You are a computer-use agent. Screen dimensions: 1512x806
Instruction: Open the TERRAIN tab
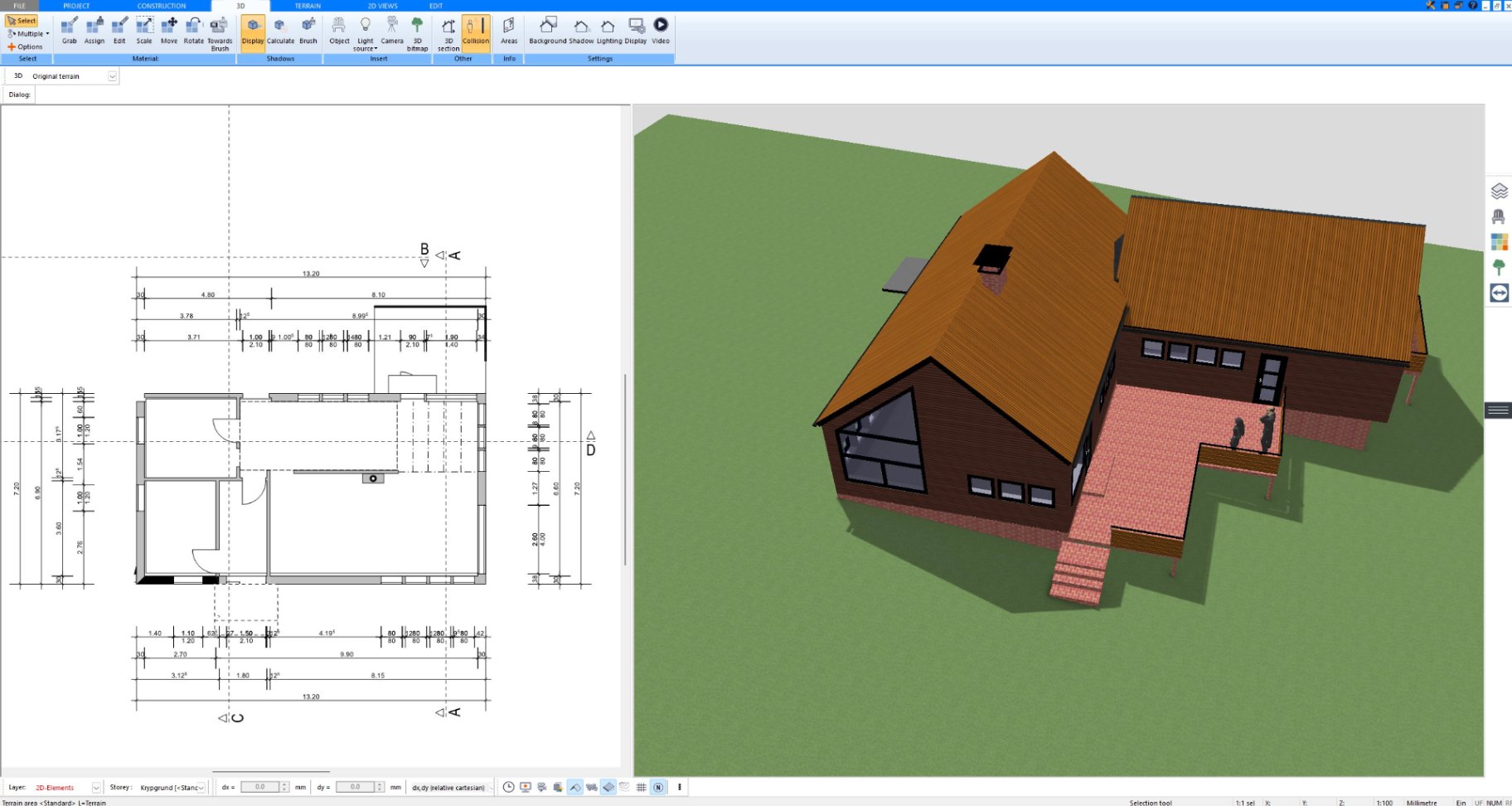(x=308, y=6)
